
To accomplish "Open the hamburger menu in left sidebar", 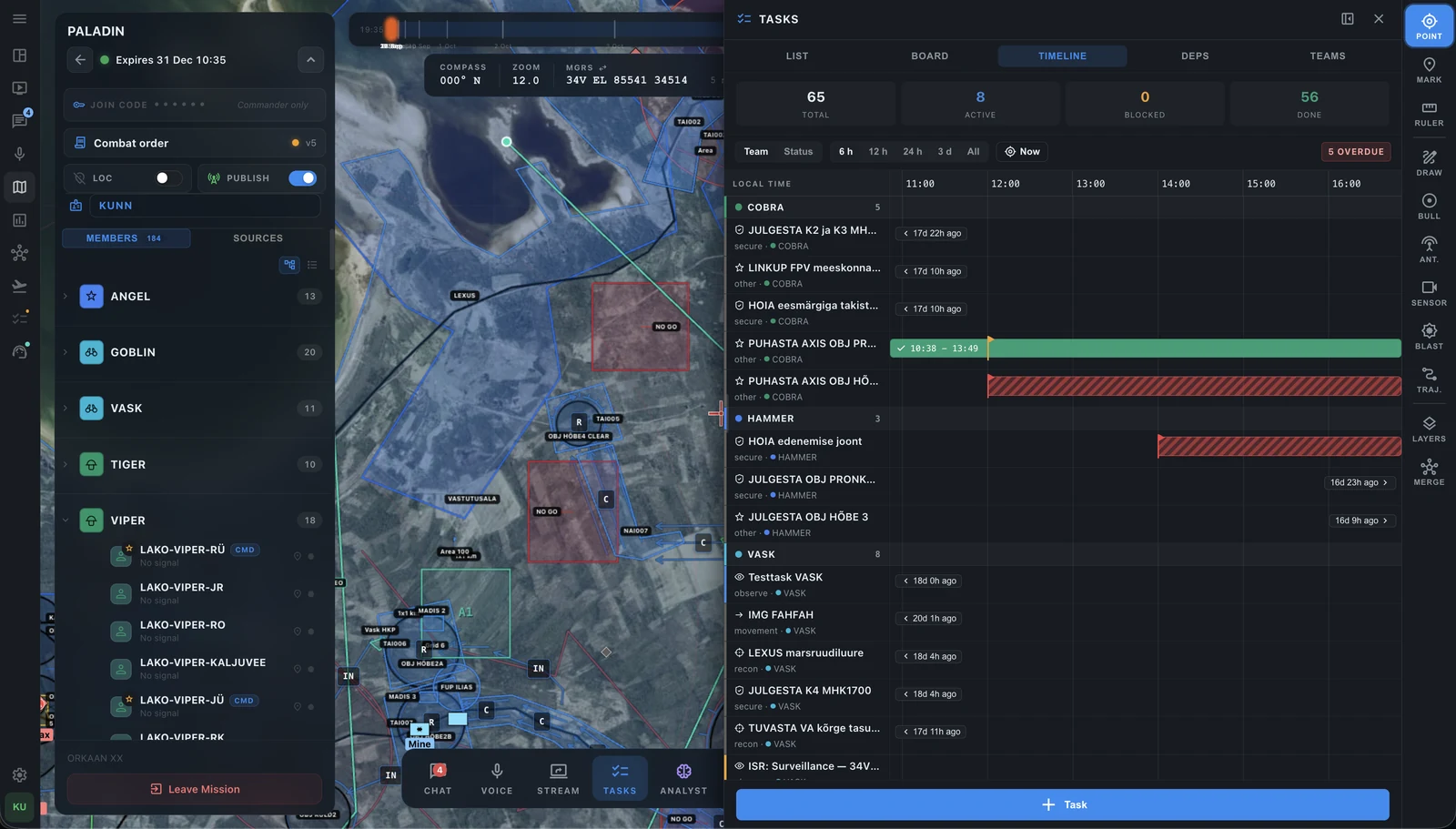I will pos(19,18).
